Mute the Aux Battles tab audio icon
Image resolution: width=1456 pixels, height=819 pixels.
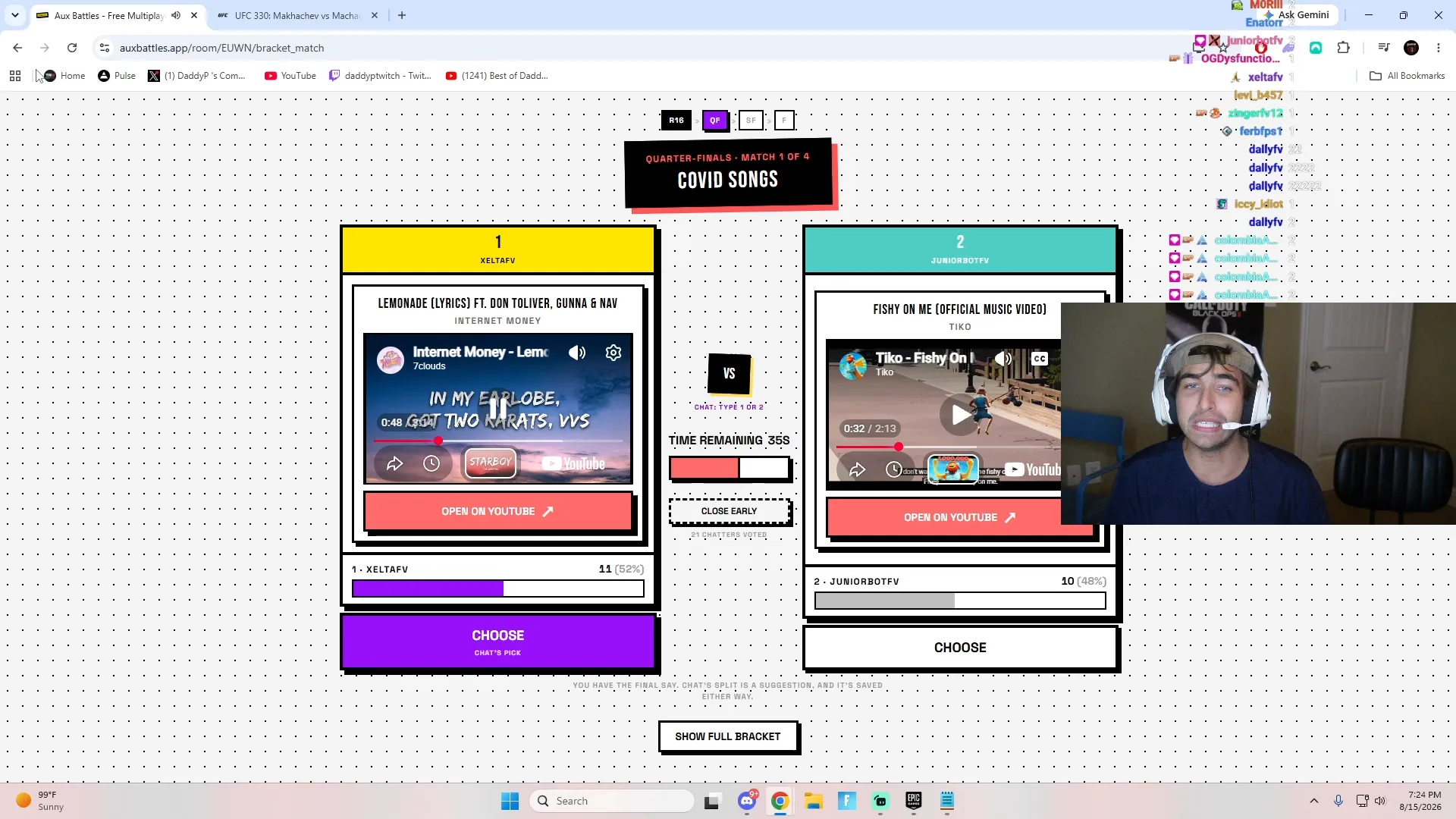[x=176, y=15]
